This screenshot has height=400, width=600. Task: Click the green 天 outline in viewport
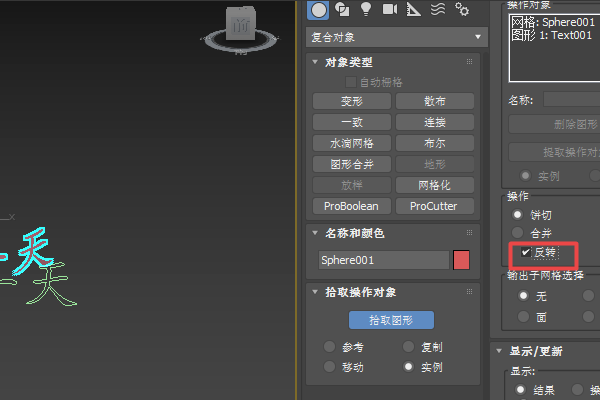[52, 285]
